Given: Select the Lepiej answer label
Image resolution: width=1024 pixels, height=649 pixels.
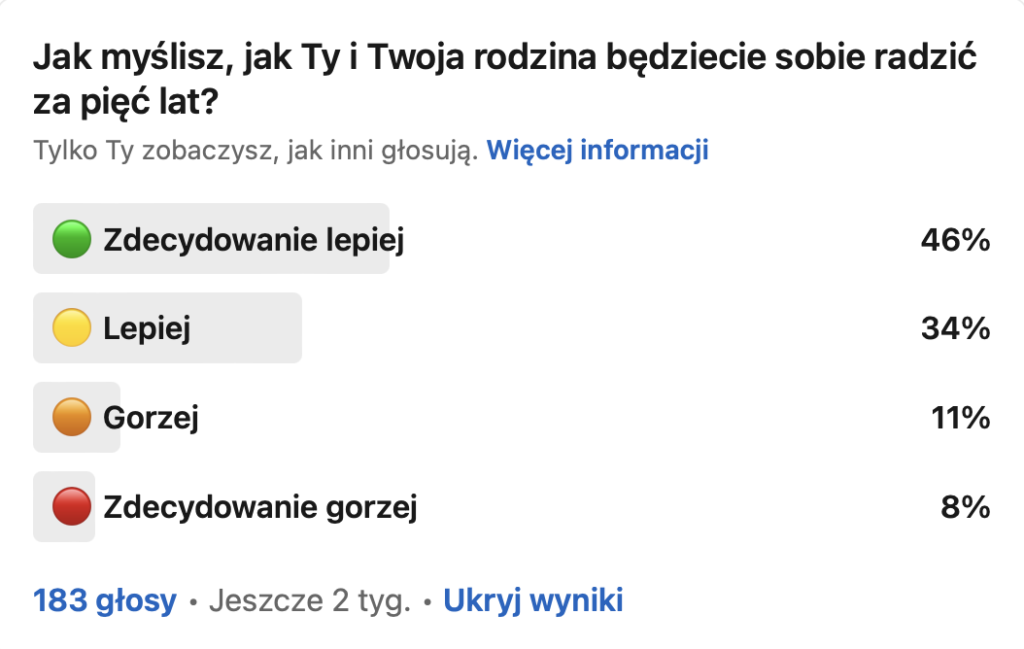Looking at the screenshot, I should [x=147, y=328].
